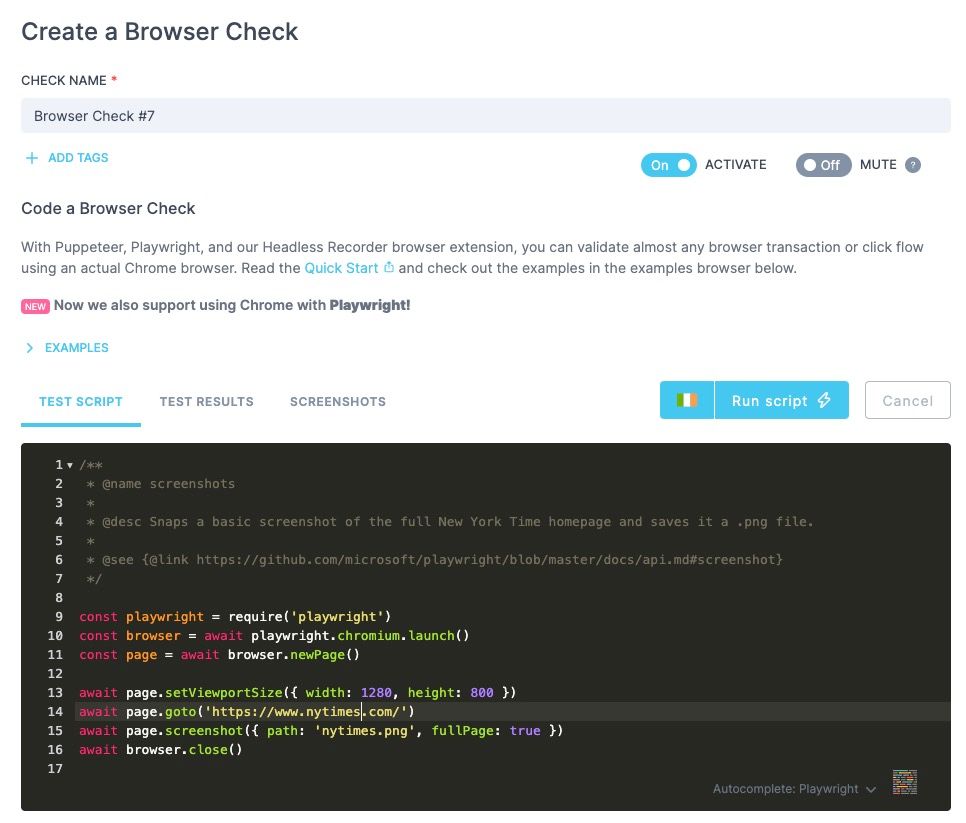Select the Ireland flag location icon
Image resolution: width=966 pixels, height=823 pixels.
coord(686,400)
